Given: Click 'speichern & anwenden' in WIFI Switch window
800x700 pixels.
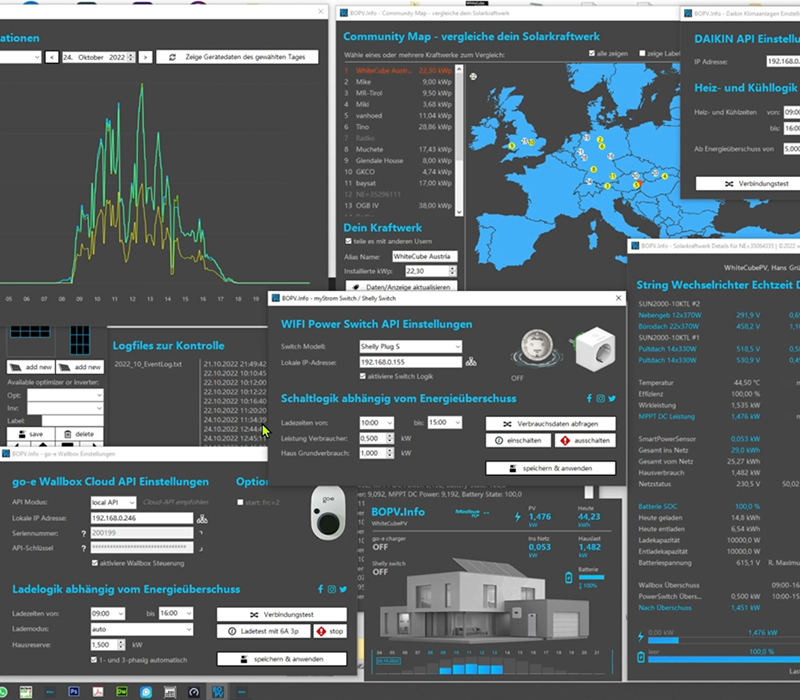Looking at the screenshot, I should [x=550, y=468].
